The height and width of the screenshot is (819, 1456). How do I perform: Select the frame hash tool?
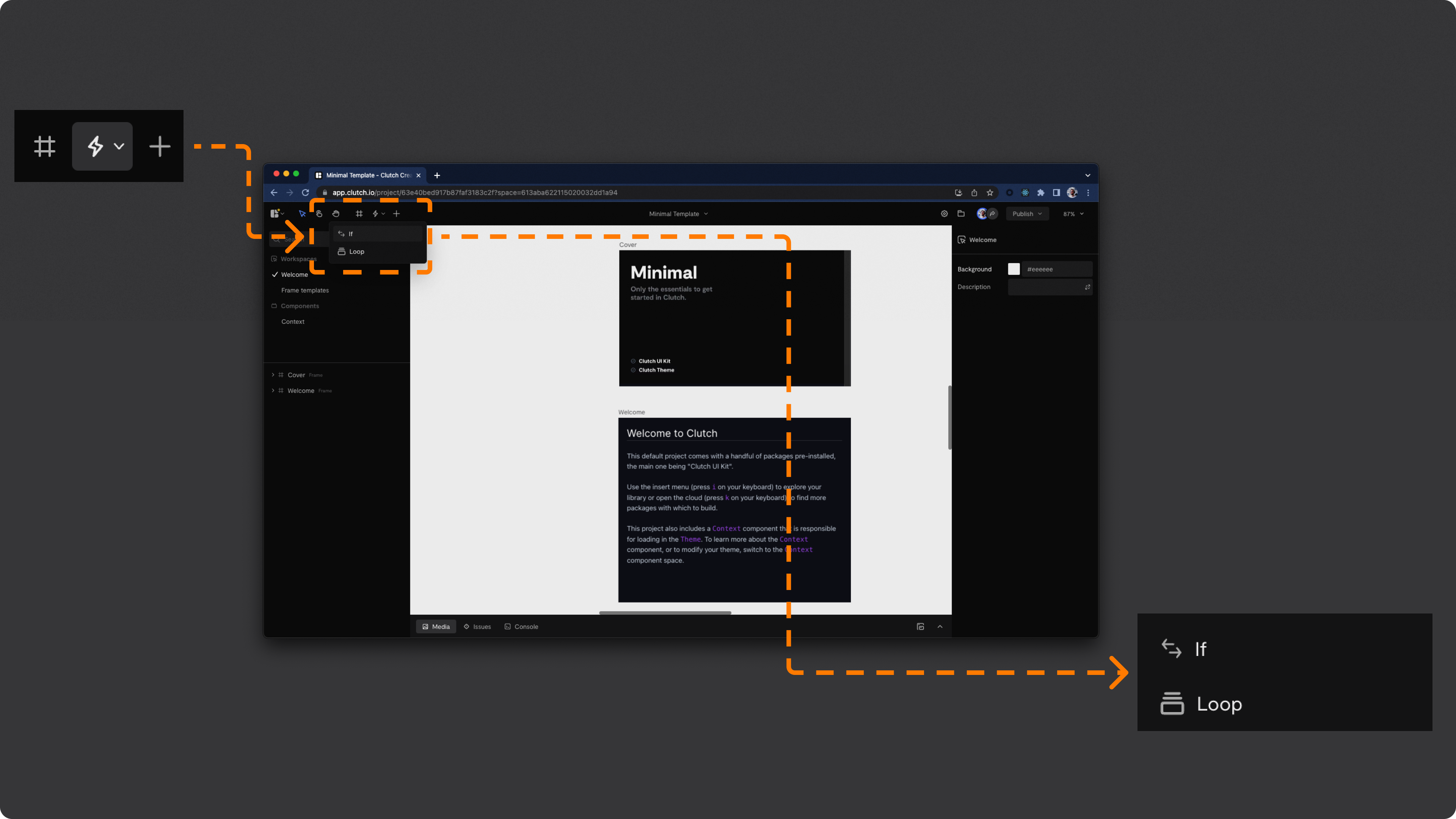(x=359, y=213)
